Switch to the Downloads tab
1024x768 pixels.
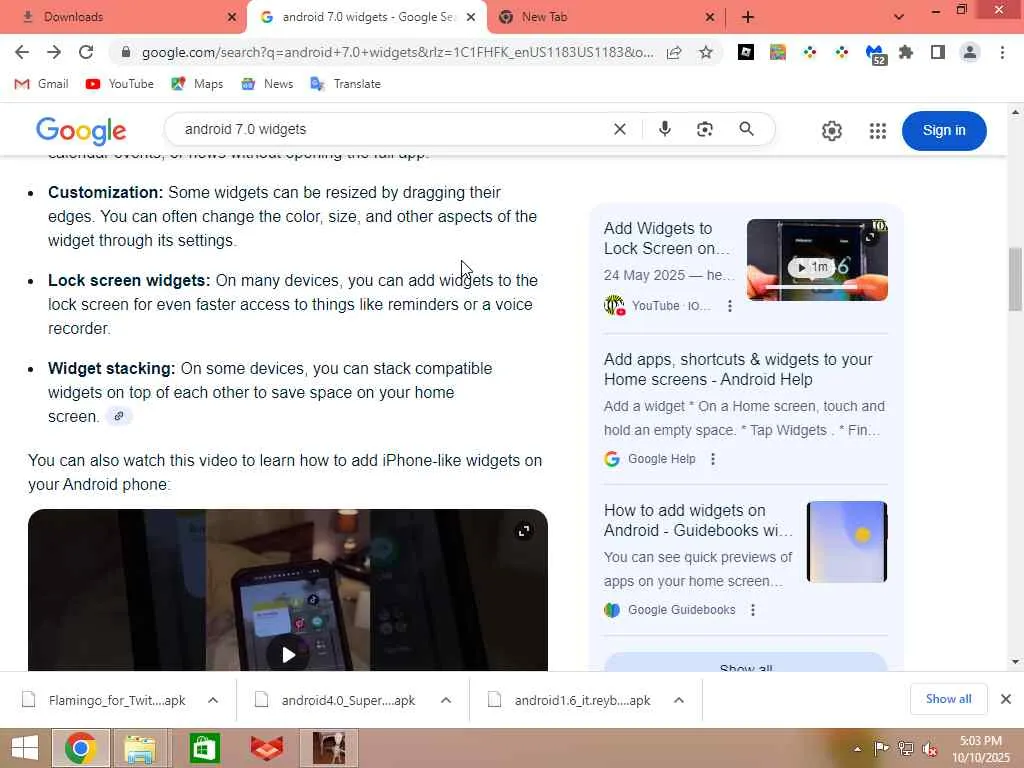click(124, 17)
